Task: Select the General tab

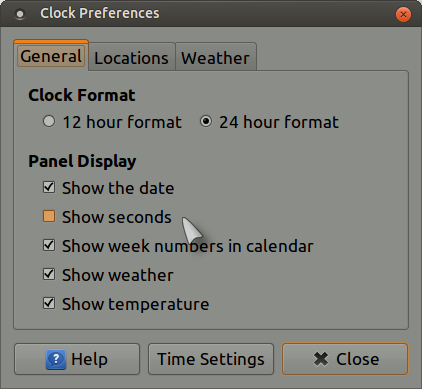Action: click(x=51, y=56)
